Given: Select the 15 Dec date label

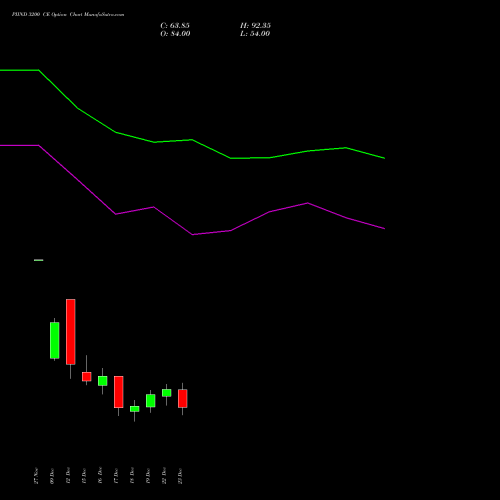Looking at the screenshot, I should coord(84,476).
